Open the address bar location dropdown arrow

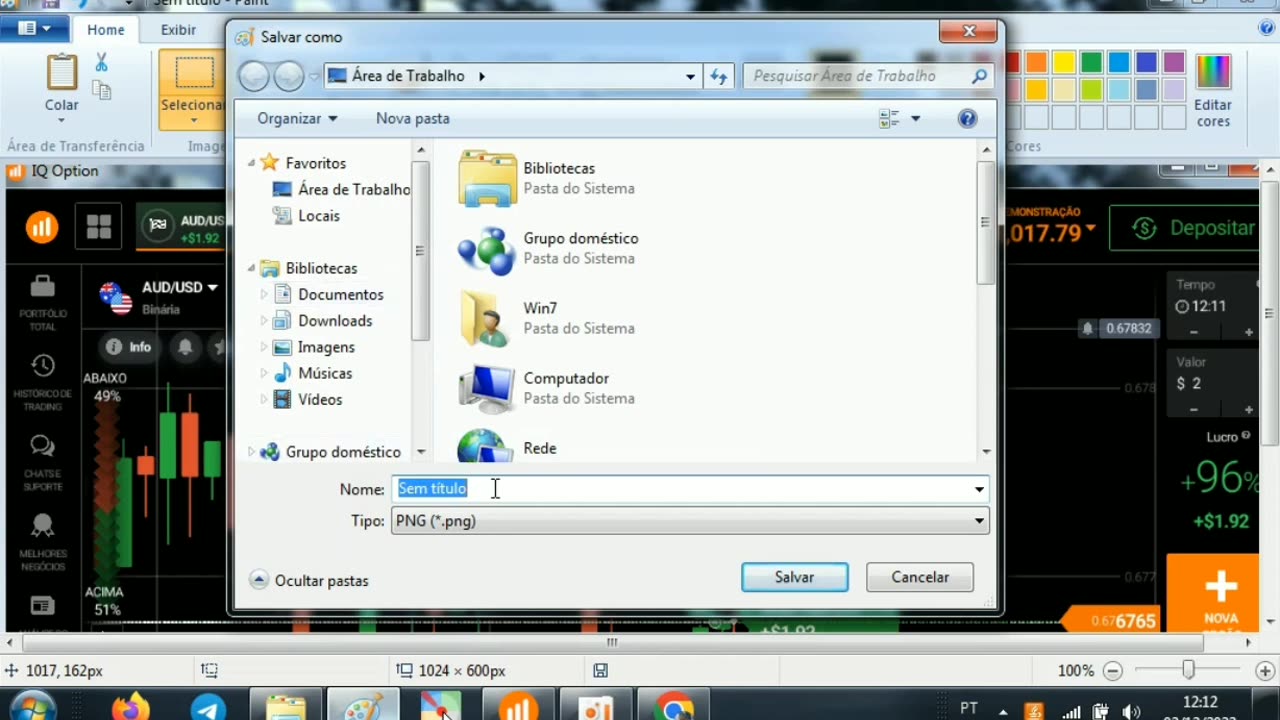690,76
